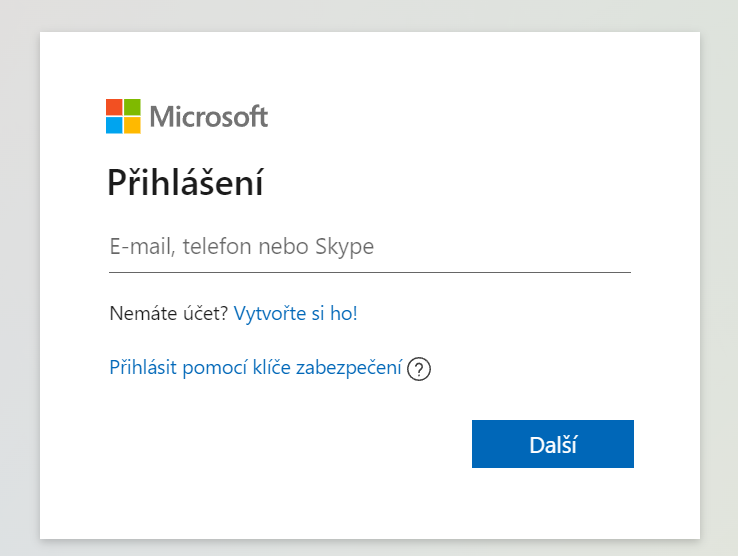Click the blue square of Microsoft logo

click(114, 125)
